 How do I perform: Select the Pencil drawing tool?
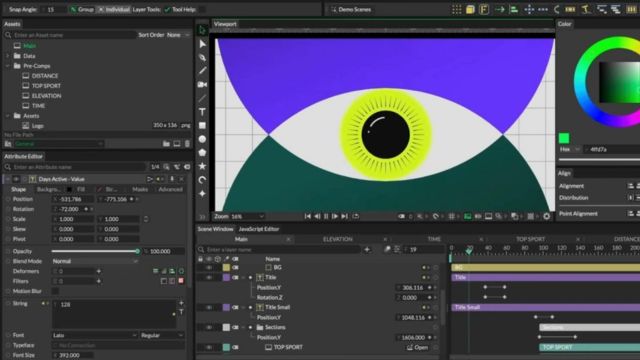coord(202,71)
